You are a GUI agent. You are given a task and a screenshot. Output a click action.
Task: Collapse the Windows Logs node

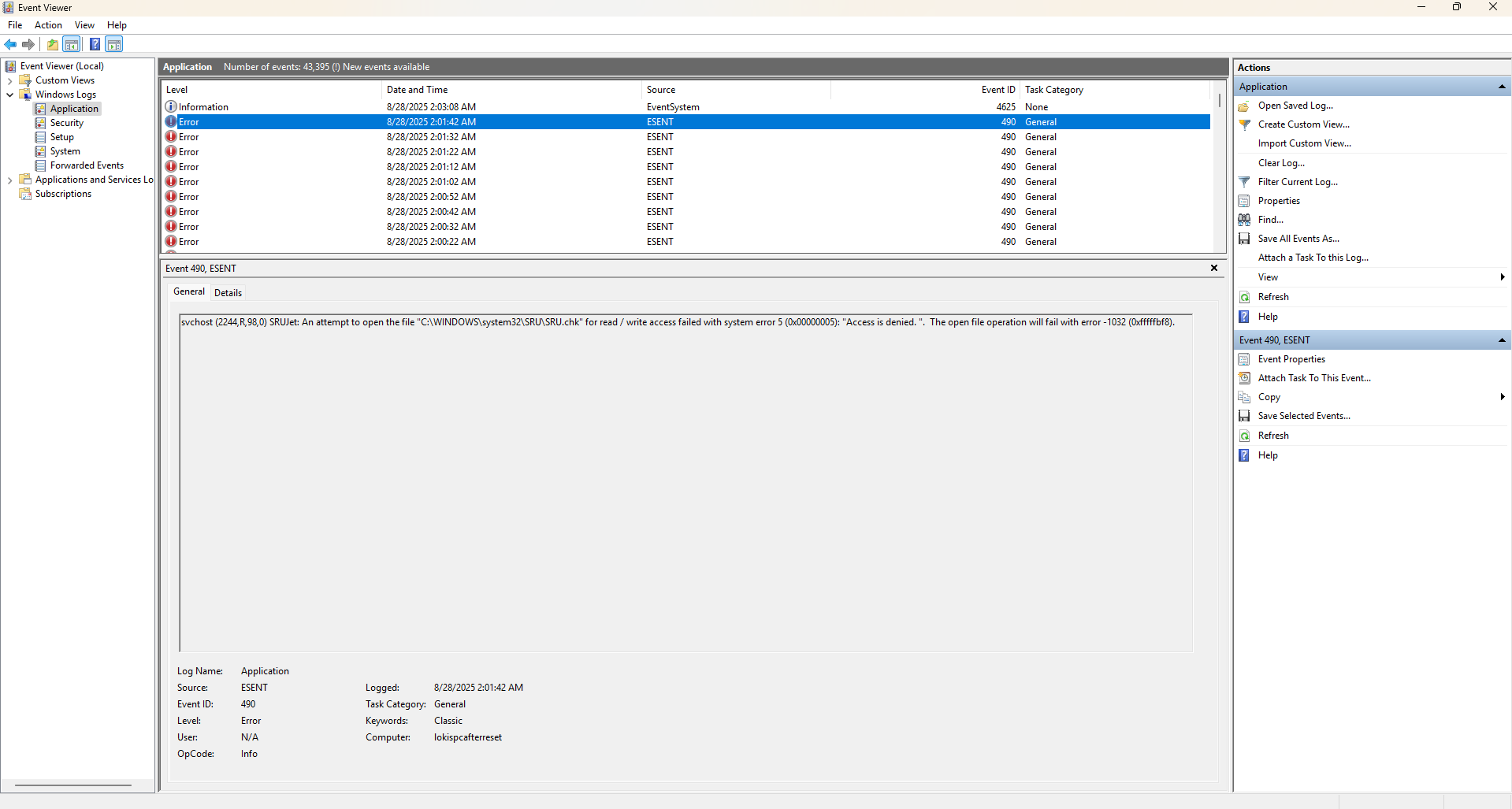coord(10,95)
